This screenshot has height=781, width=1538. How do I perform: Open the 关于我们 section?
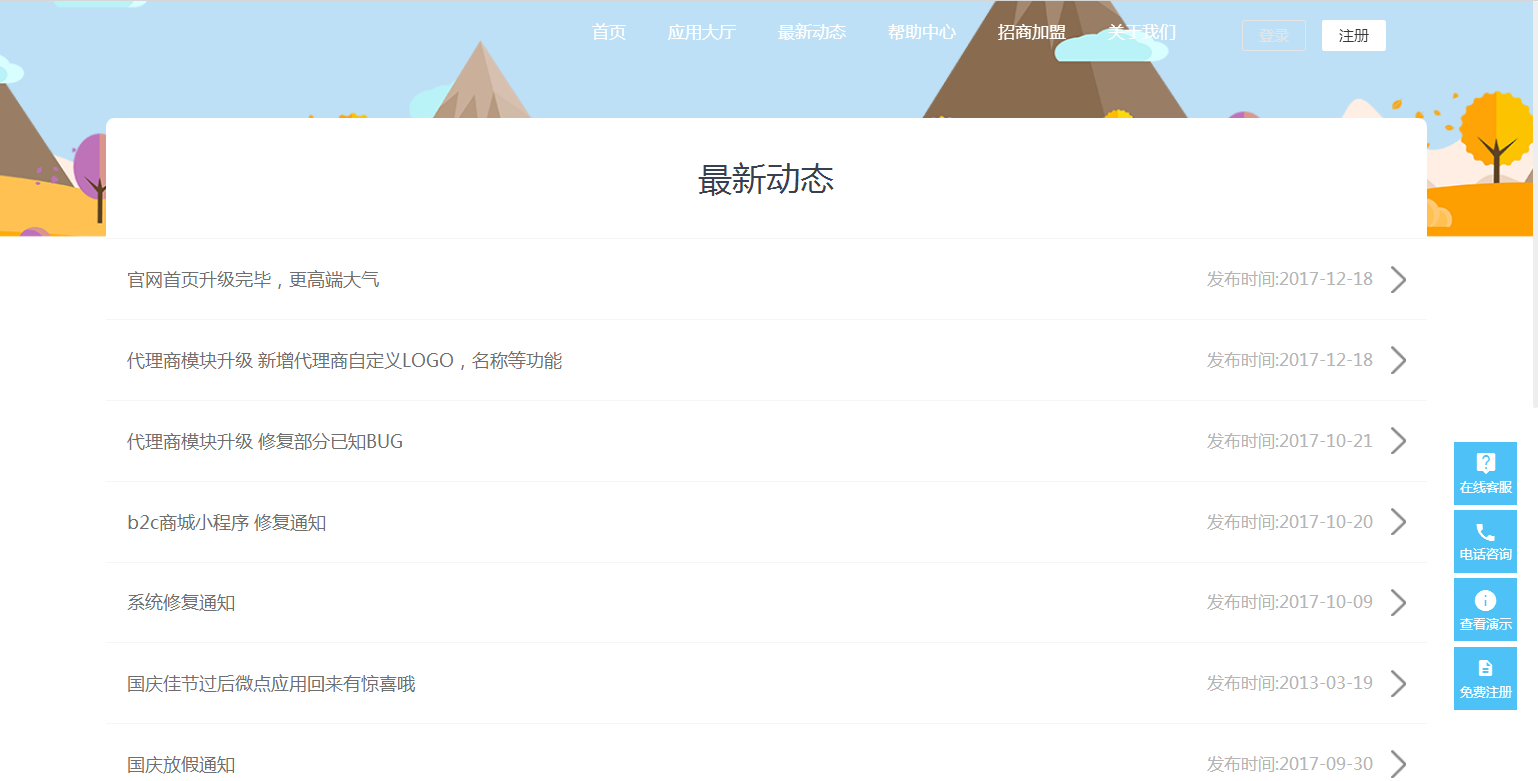click(x=1140, y=32)
